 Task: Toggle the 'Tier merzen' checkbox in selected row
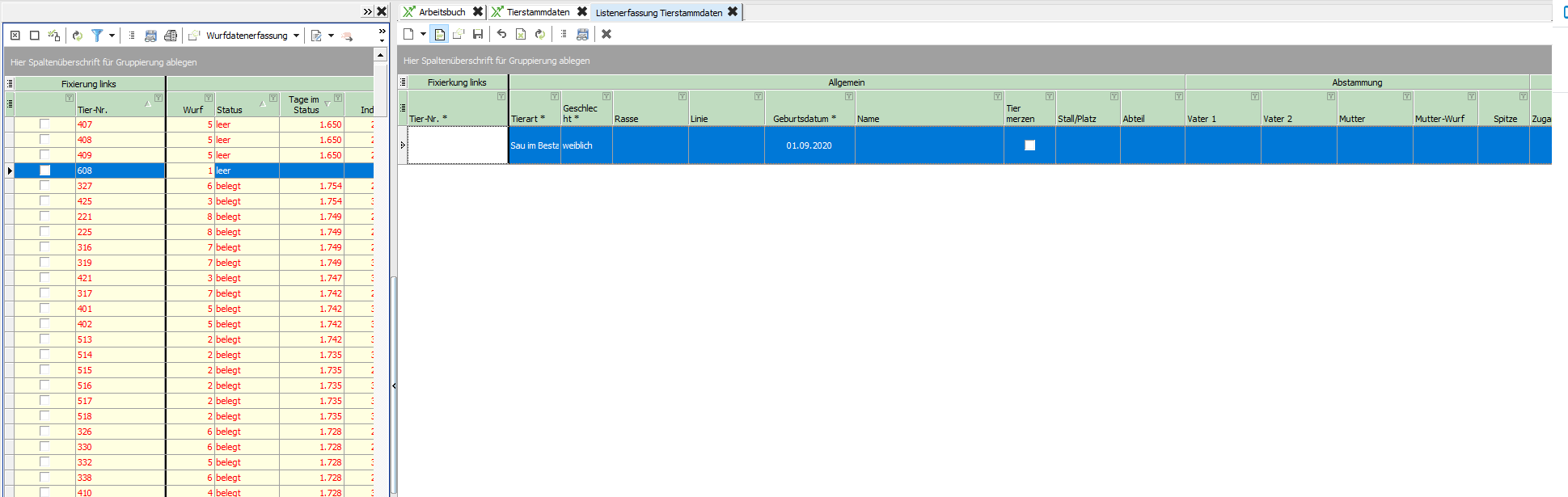pos(1029,145)
